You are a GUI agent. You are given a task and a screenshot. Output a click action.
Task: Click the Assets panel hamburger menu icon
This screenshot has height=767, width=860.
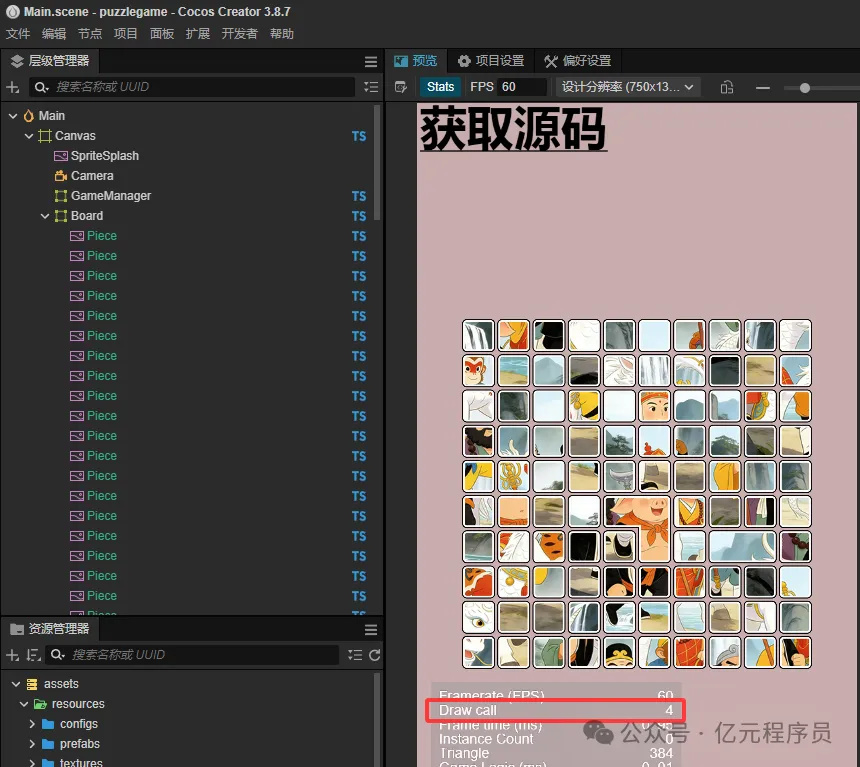(x=371, y=630)
